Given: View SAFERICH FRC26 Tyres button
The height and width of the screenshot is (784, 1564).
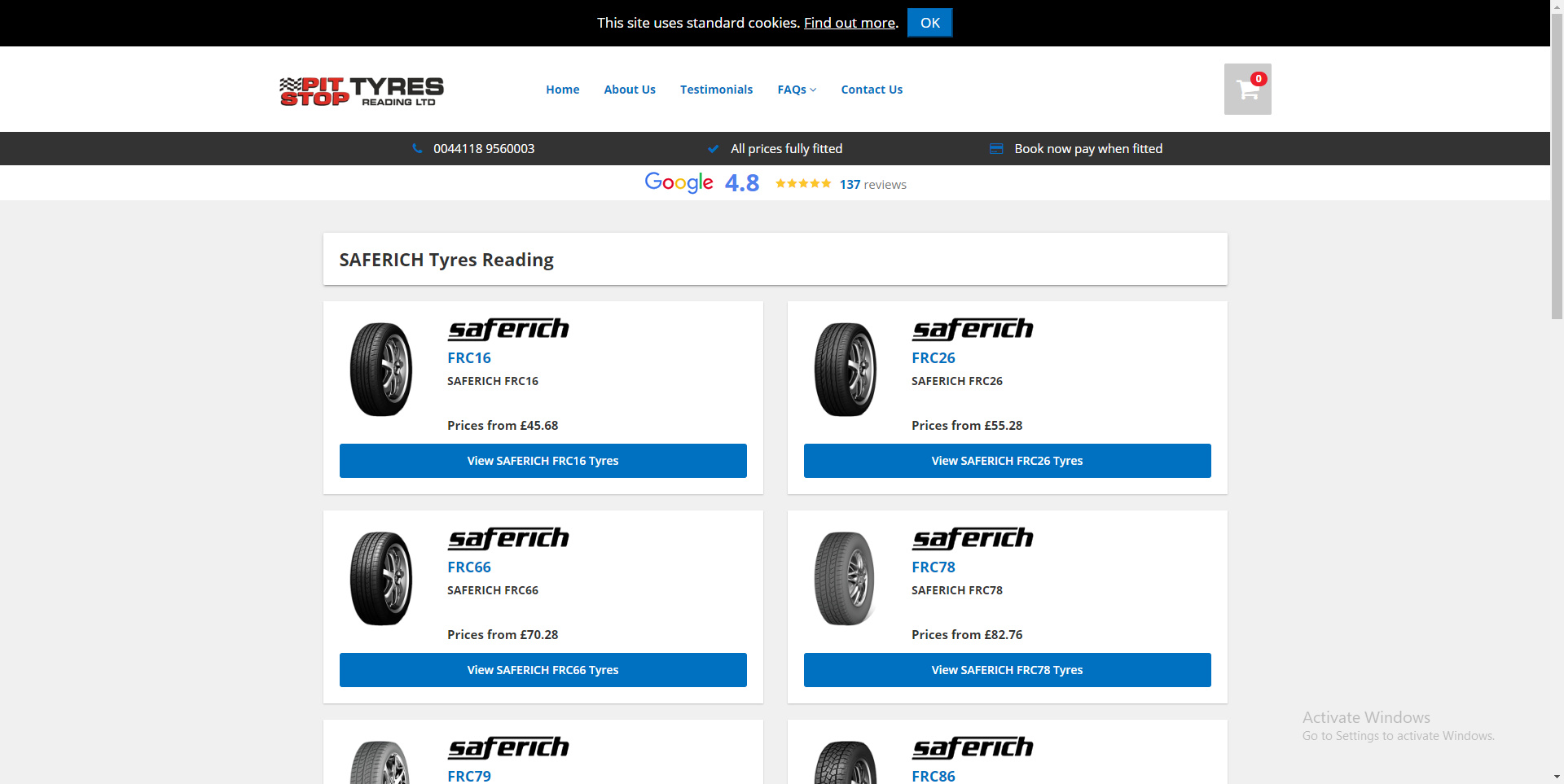Looking at the screenshot, I should 1008,461.
